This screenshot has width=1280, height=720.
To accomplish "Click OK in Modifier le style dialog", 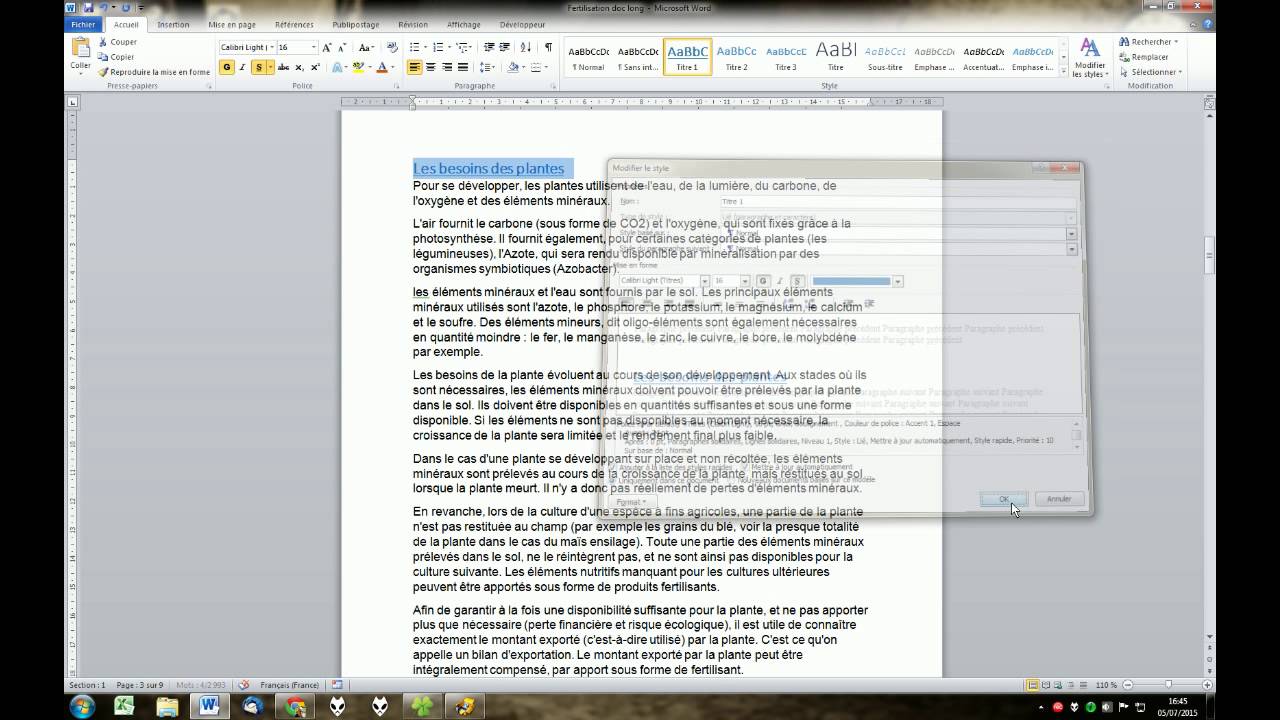I will point(1003,499).
